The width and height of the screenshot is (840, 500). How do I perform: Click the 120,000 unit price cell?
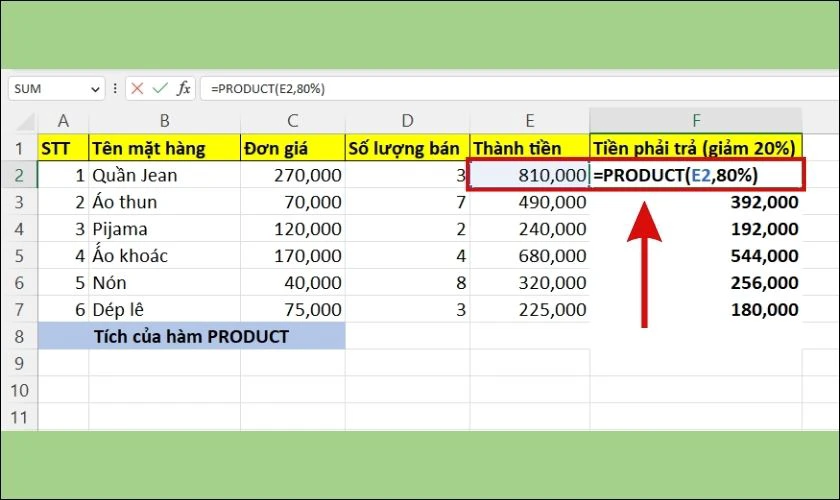292,229
